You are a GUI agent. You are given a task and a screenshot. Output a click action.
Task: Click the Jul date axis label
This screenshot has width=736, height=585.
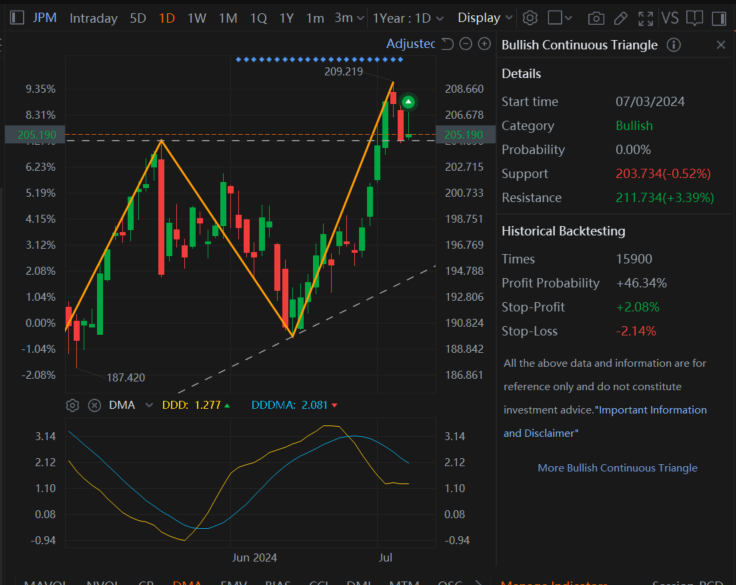[x=385, y=558]
